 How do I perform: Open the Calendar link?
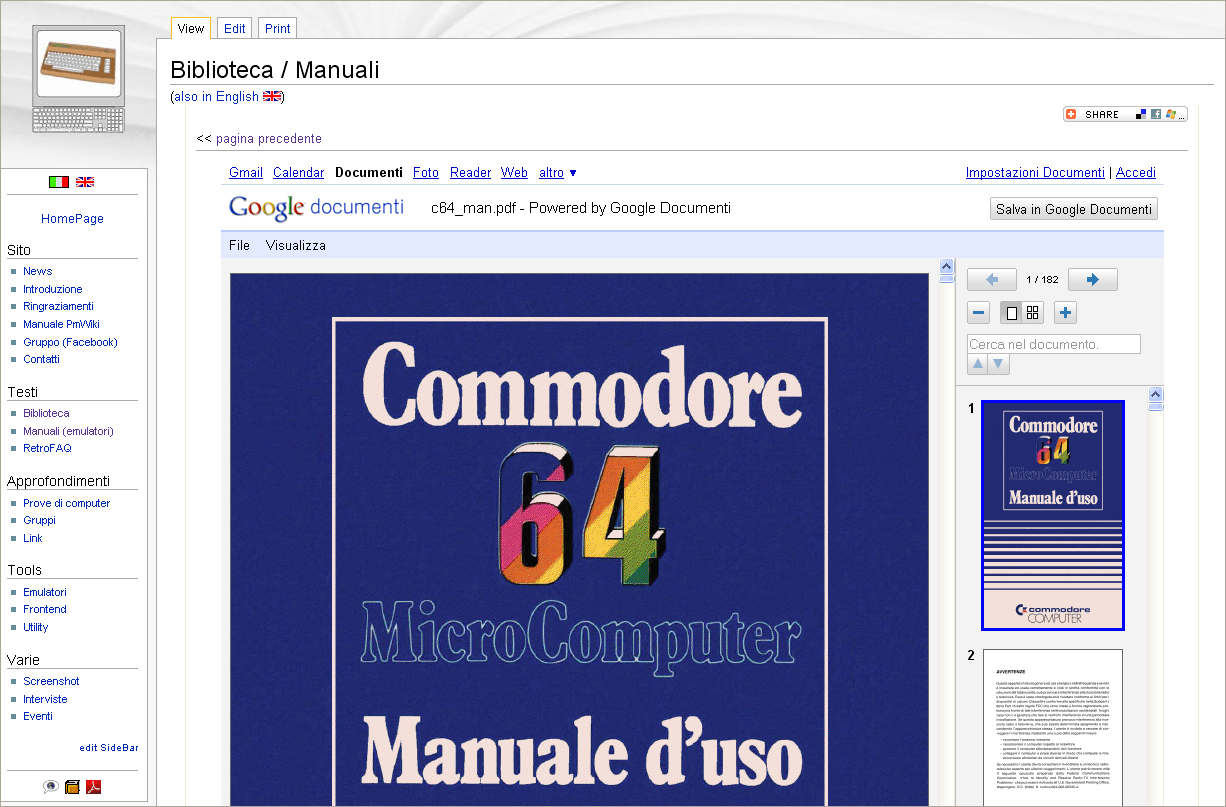click(x=299, y=173)
